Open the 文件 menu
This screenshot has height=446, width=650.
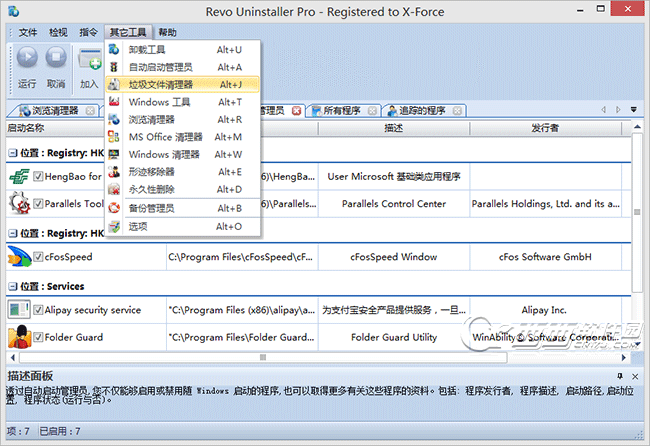27,33
